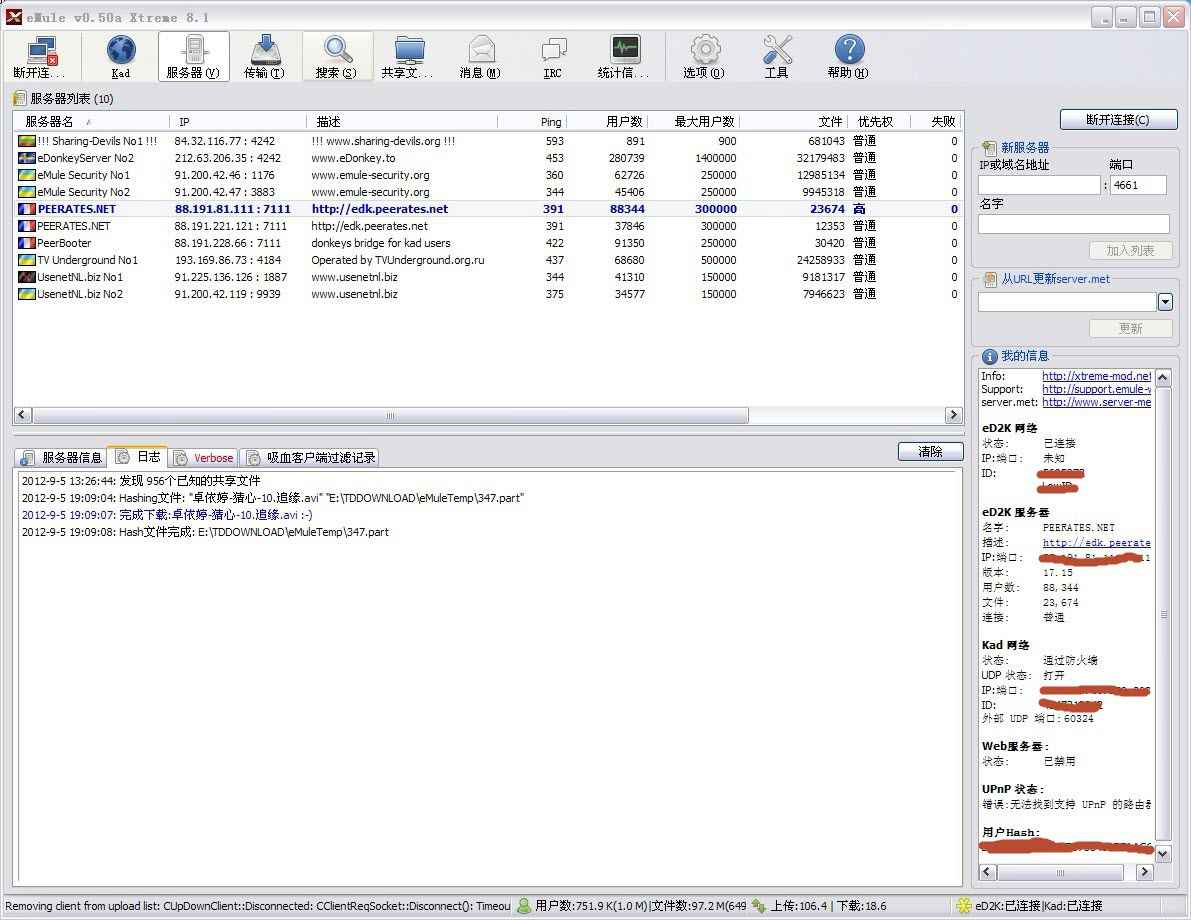This screenshot has width=1191, height=920.
Task: Open the Options (选项) gear icon
Action: click(x=704, y=56)
